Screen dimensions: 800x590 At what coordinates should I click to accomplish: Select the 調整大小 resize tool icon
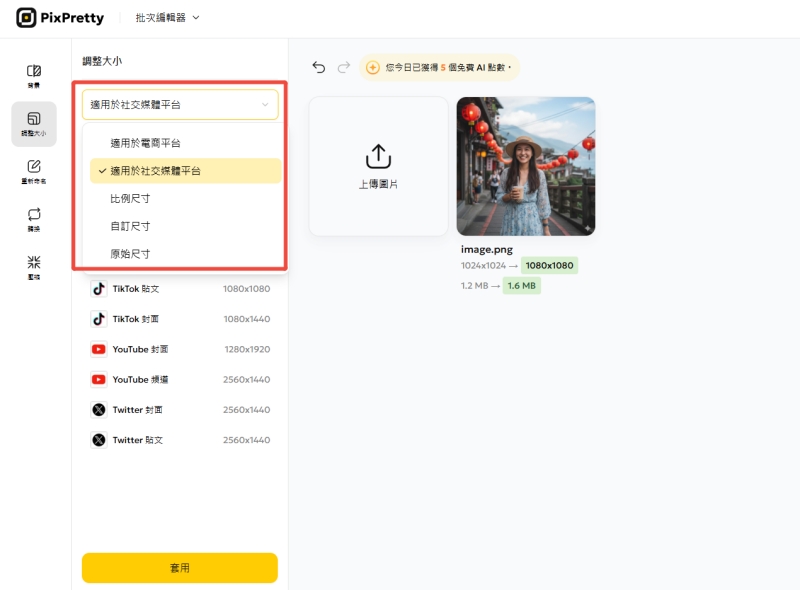click(34, 124)
